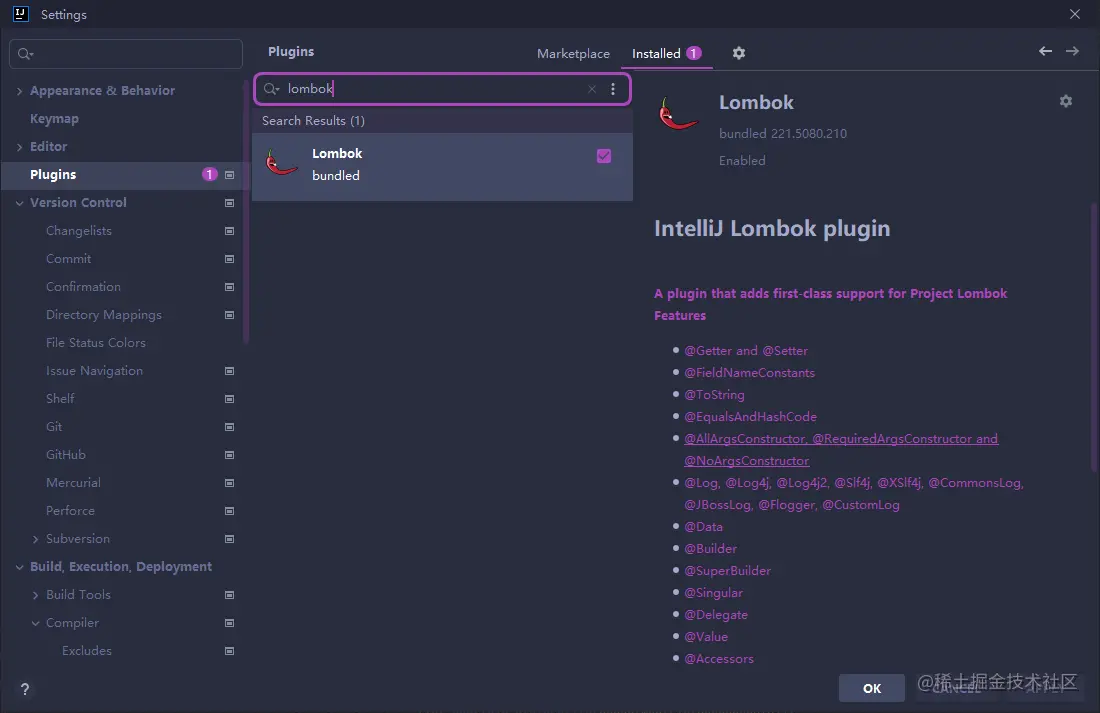Screen dimensions: 1100x713
Task: Open the @Getter and @Setter link
Action: point(746,350)
